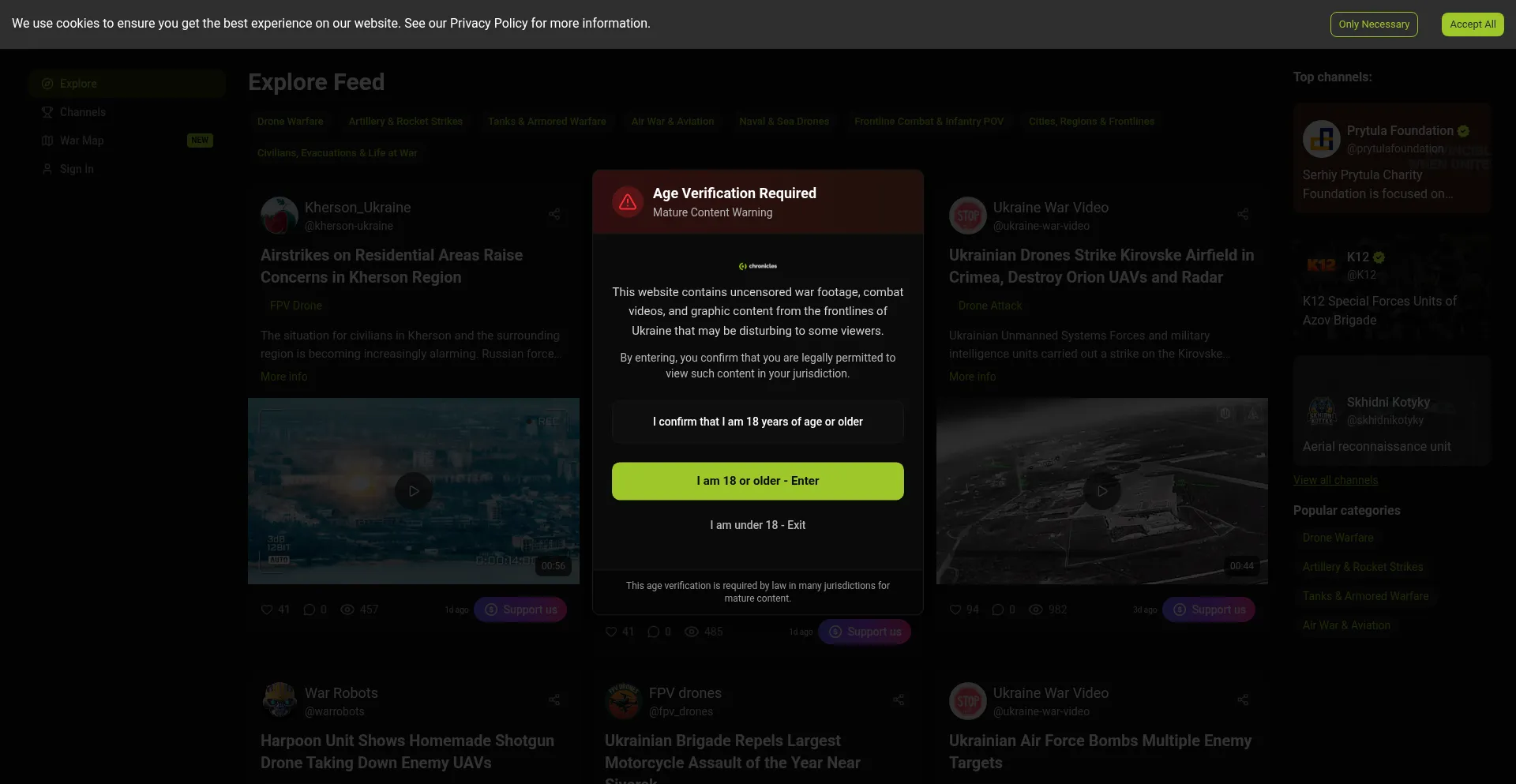Open the FPV drones channel avatar
Image resolution: width=1516 pixels, height=784 pixels.
pos(624,701)
